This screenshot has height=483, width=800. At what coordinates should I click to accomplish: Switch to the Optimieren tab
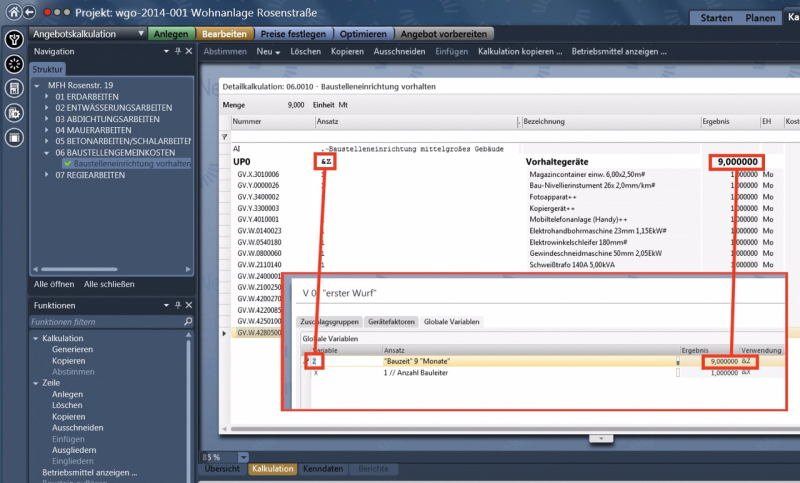(363, 34)
